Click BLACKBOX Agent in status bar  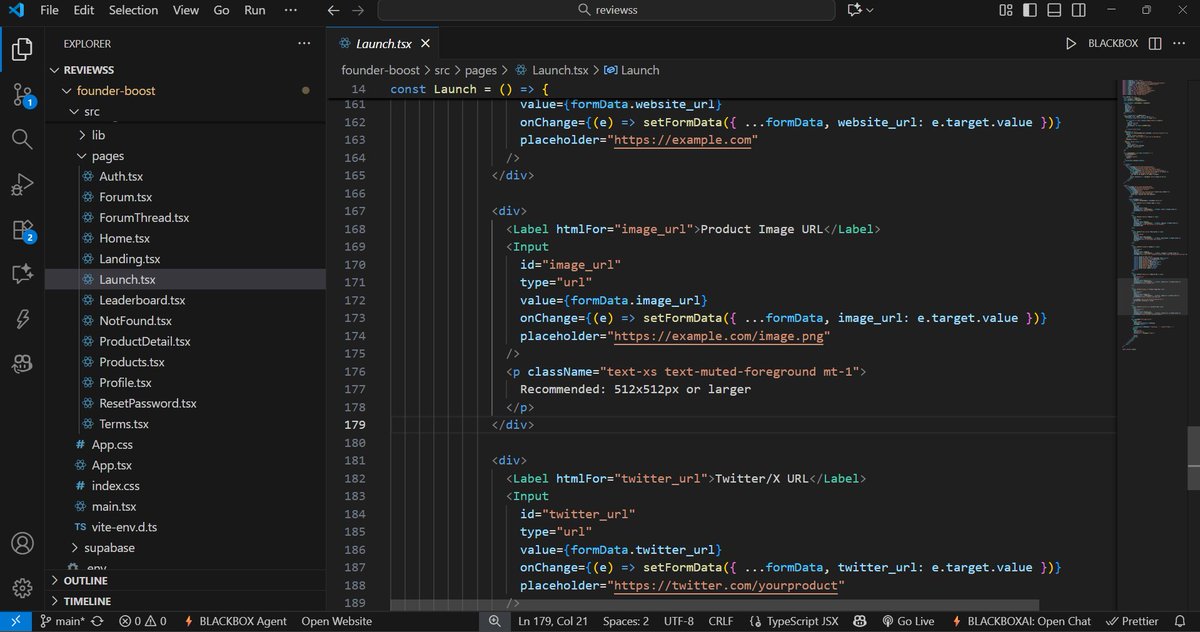235,621
